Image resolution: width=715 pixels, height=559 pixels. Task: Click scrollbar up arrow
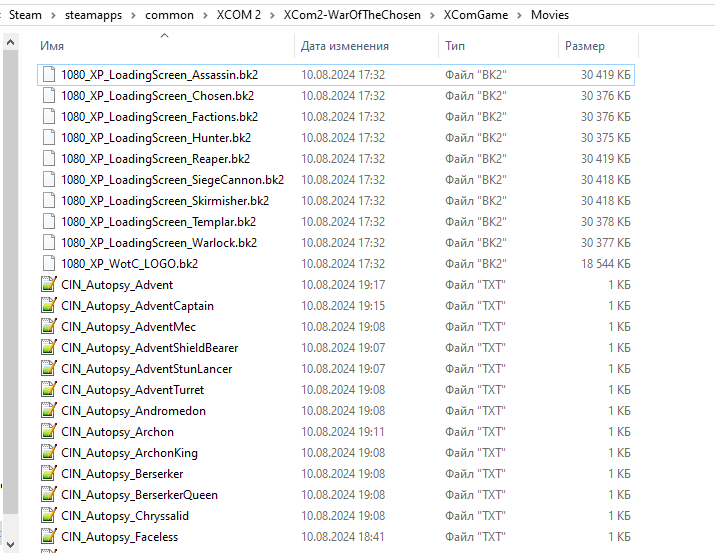point(10,42)
